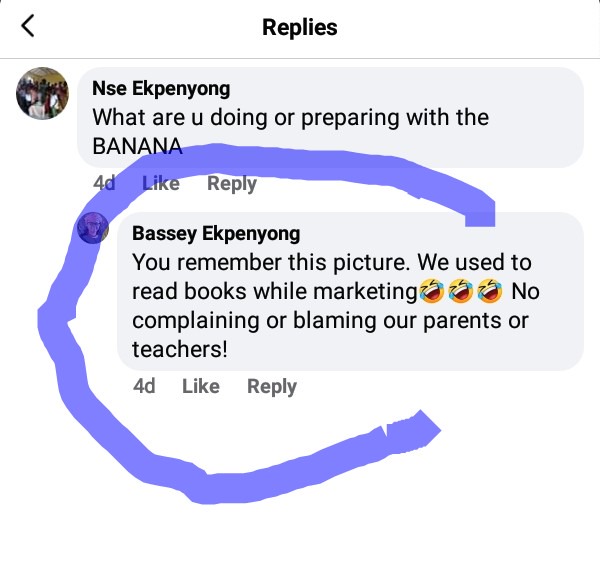Select the Replies header title

[300, 27]
